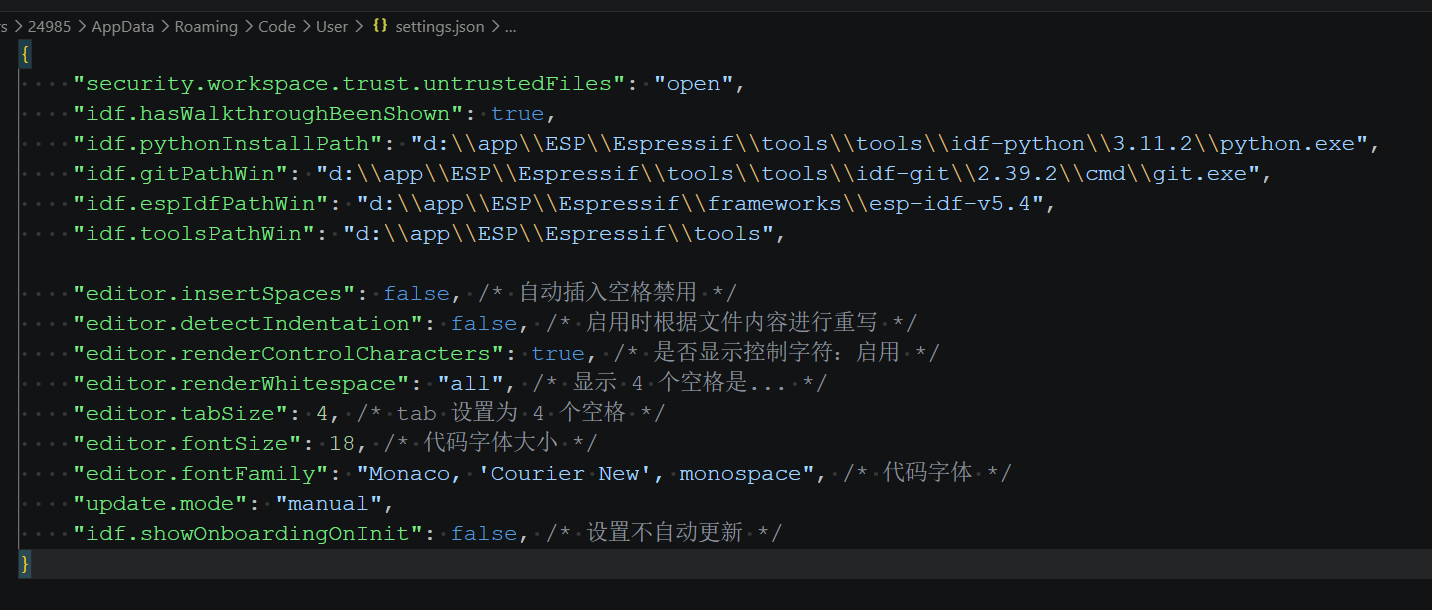The height and width of the screenshot is (610, 1432).
Task: Click the AppData breadcrumb entry
Action: (122, 26)
